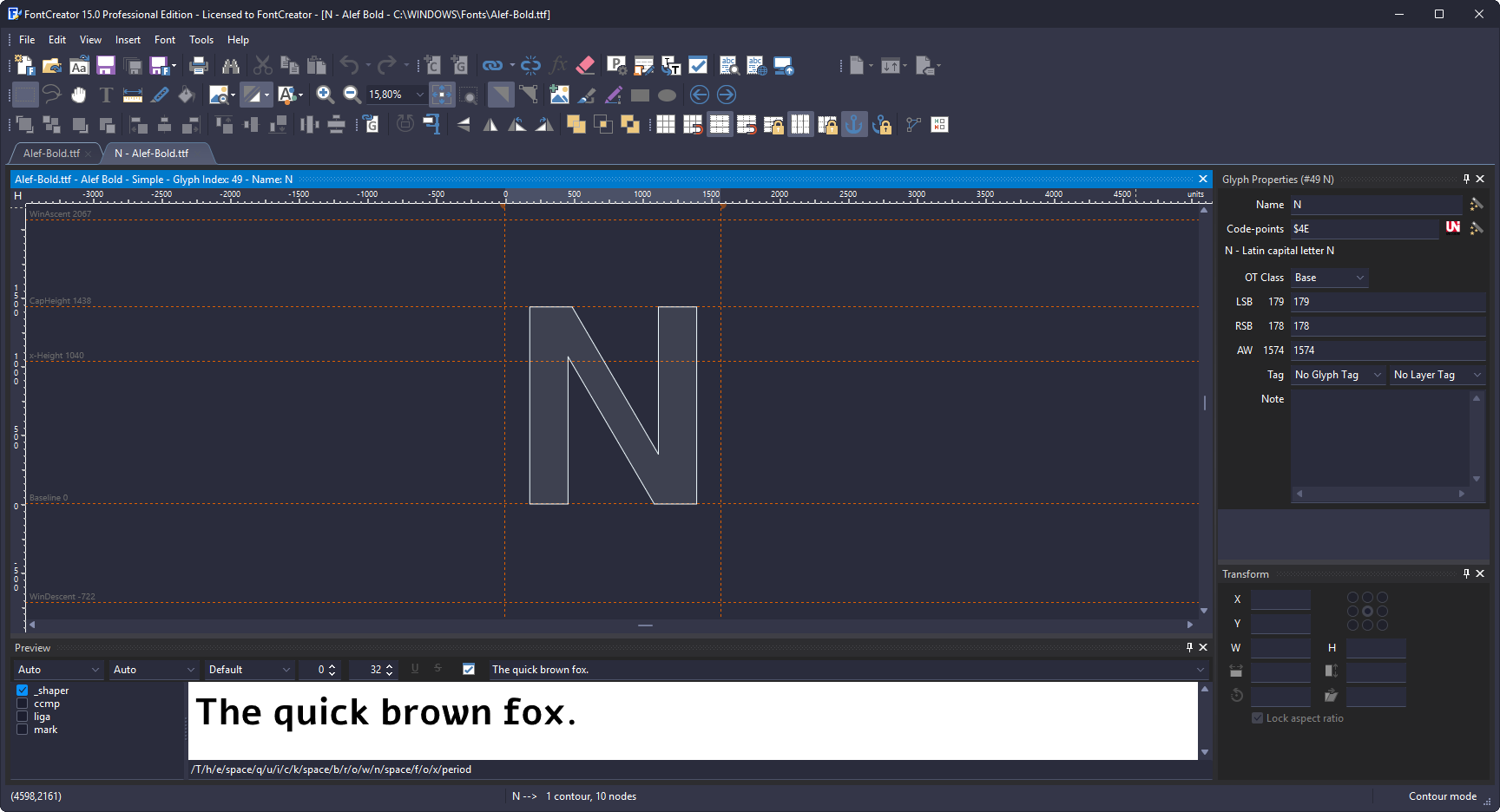
Task: Click the LSB value input field
Action: [1386, 302]
